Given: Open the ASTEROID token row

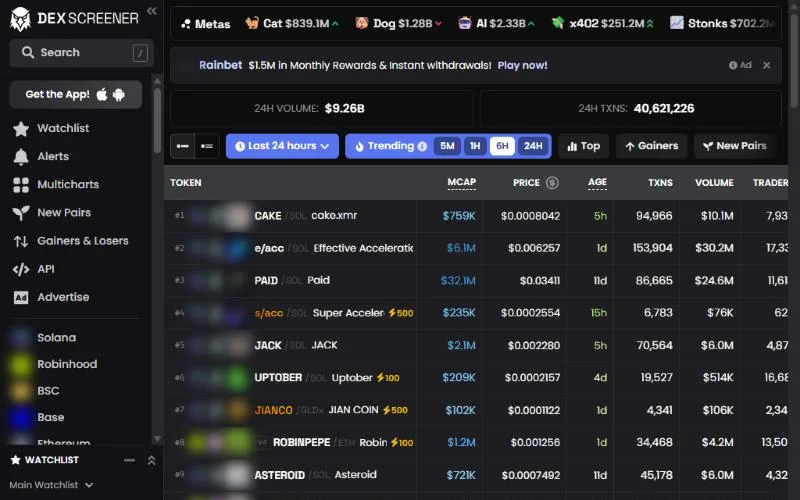Looking at the screenshot, I should pyautogui.click(x=476, y=475).
